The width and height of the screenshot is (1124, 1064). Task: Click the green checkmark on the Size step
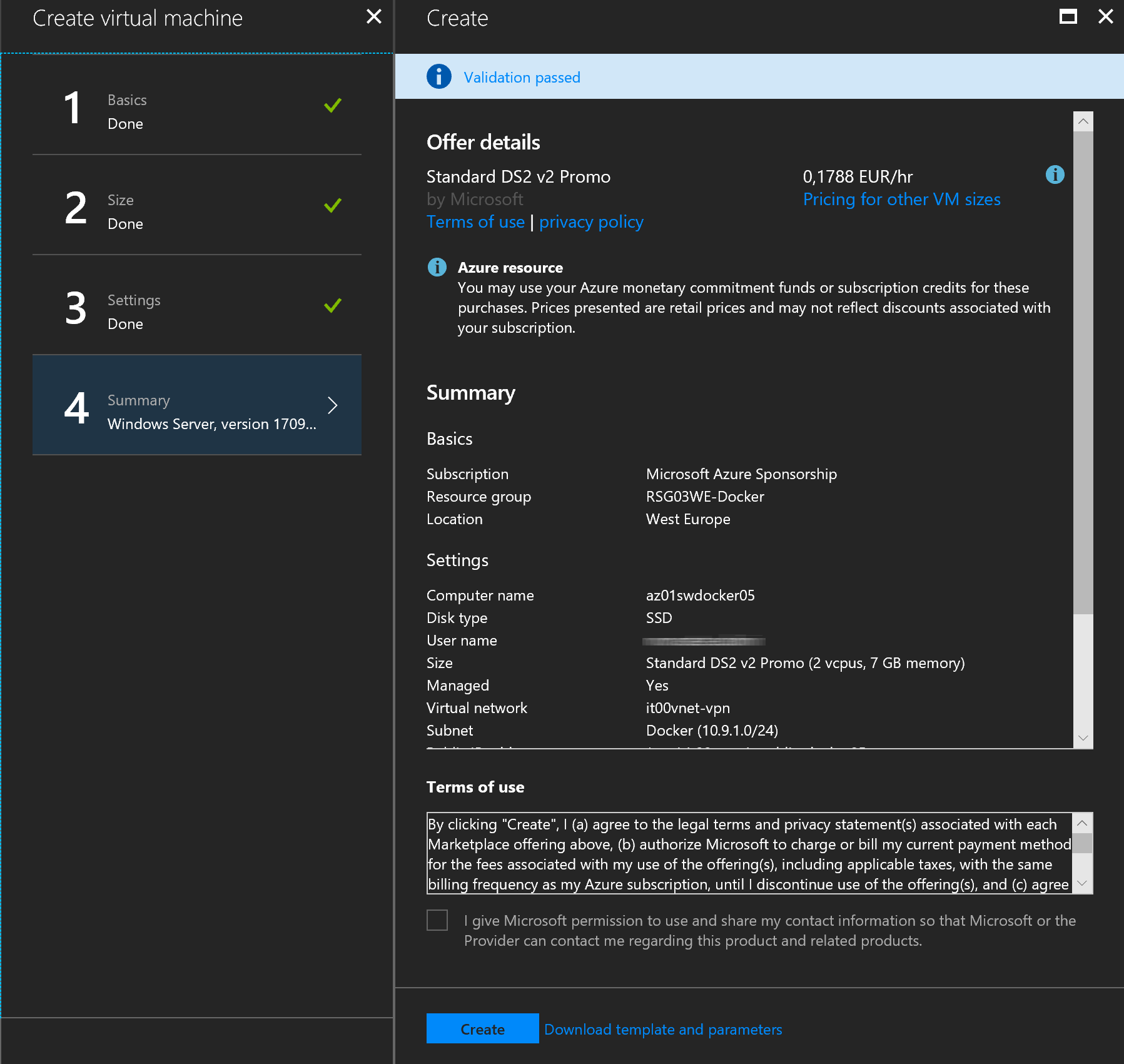coord(332,205)
